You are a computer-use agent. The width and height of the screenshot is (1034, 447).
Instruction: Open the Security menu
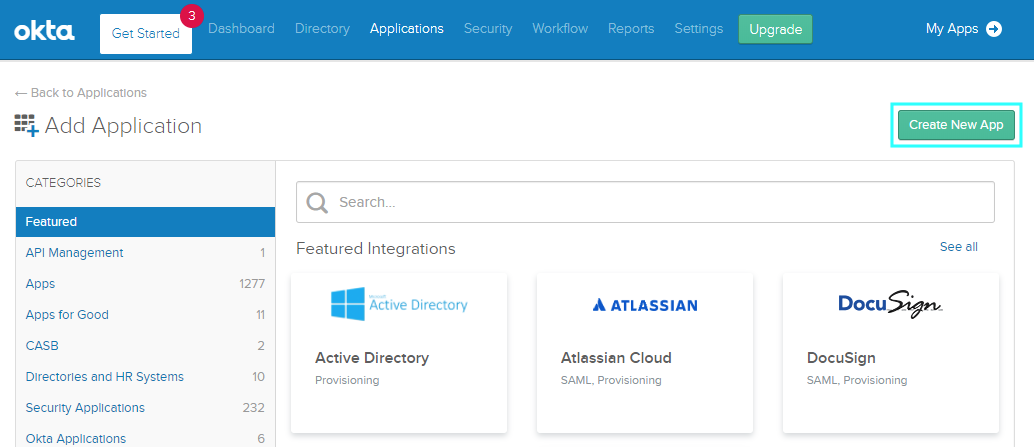tap(488, 29)
